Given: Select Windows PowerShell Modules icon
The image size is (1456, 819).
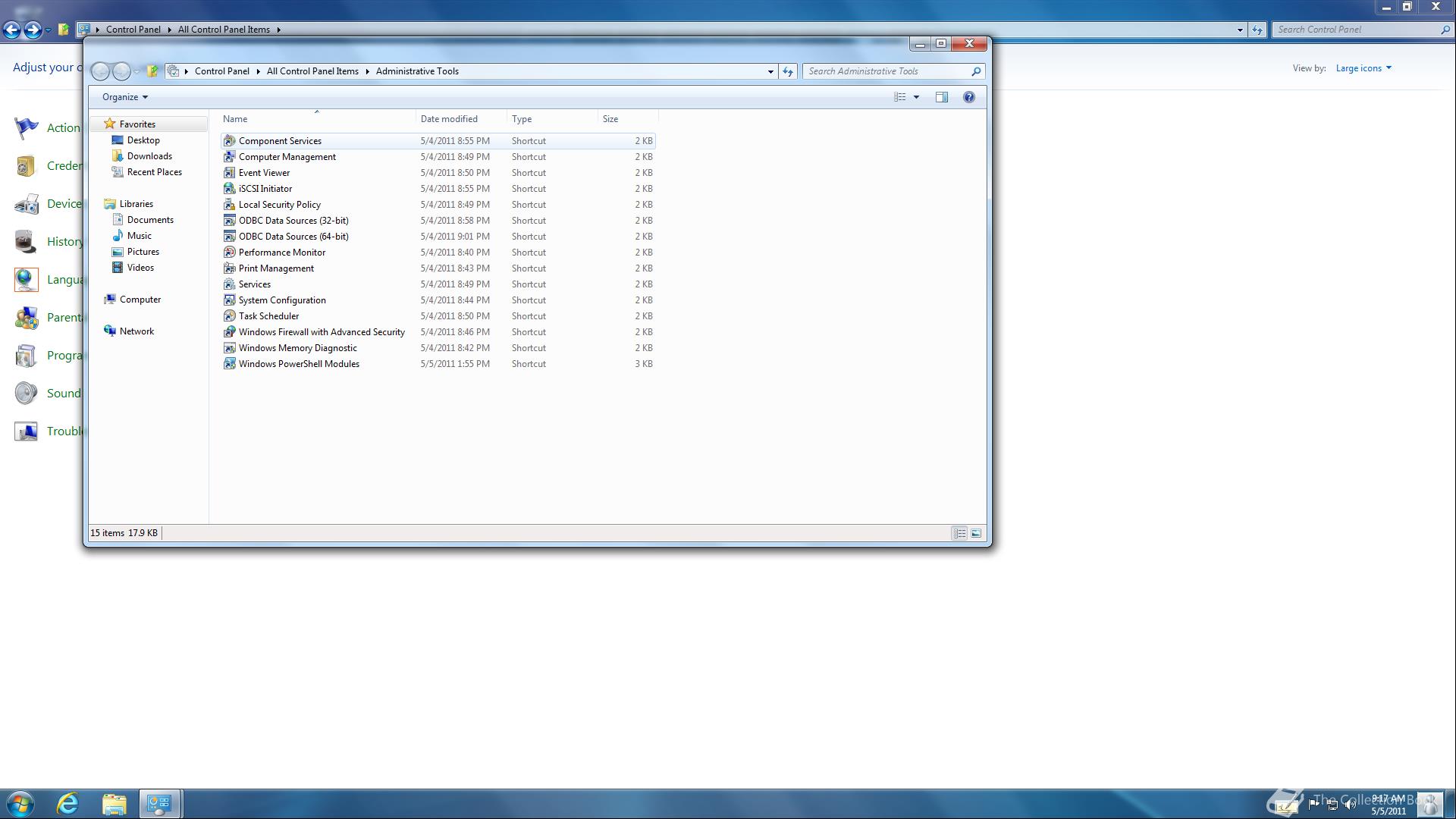Looking at the screenshot, I should pyautogui.click(x=229, y=364).
